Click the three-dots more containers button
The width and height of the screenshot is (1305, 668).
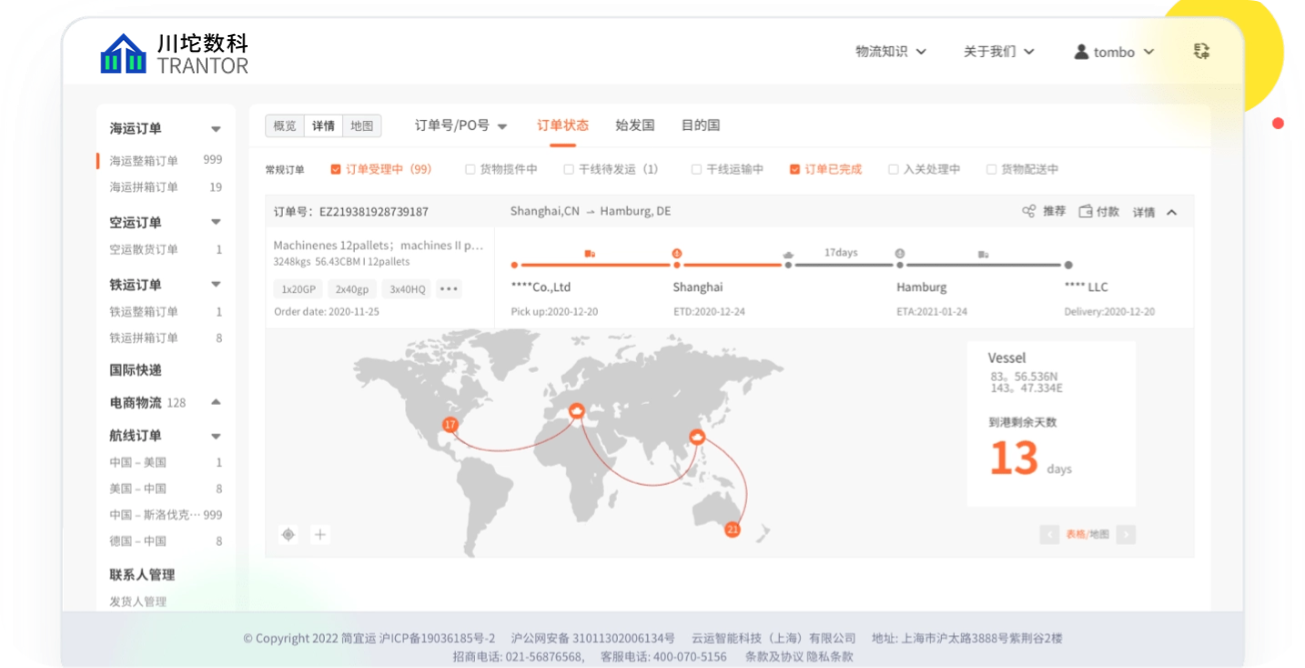click(x=449, y=289)
